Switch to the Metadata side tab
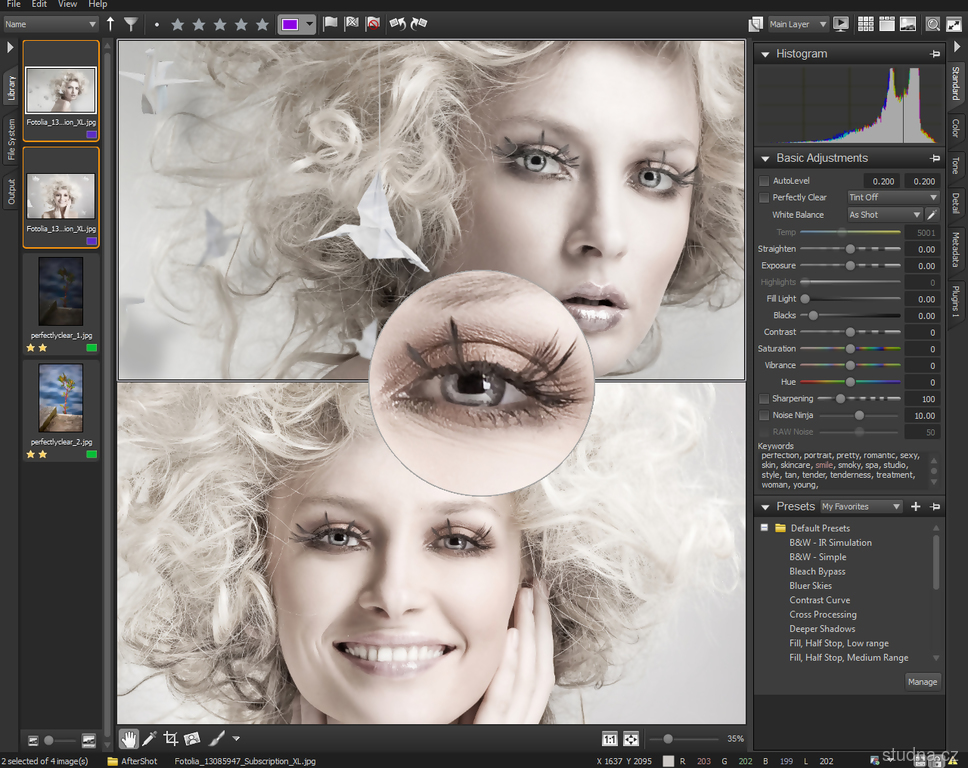Viewport: 968px width, 768px height. pyautogui.click(x=955, y=250)
